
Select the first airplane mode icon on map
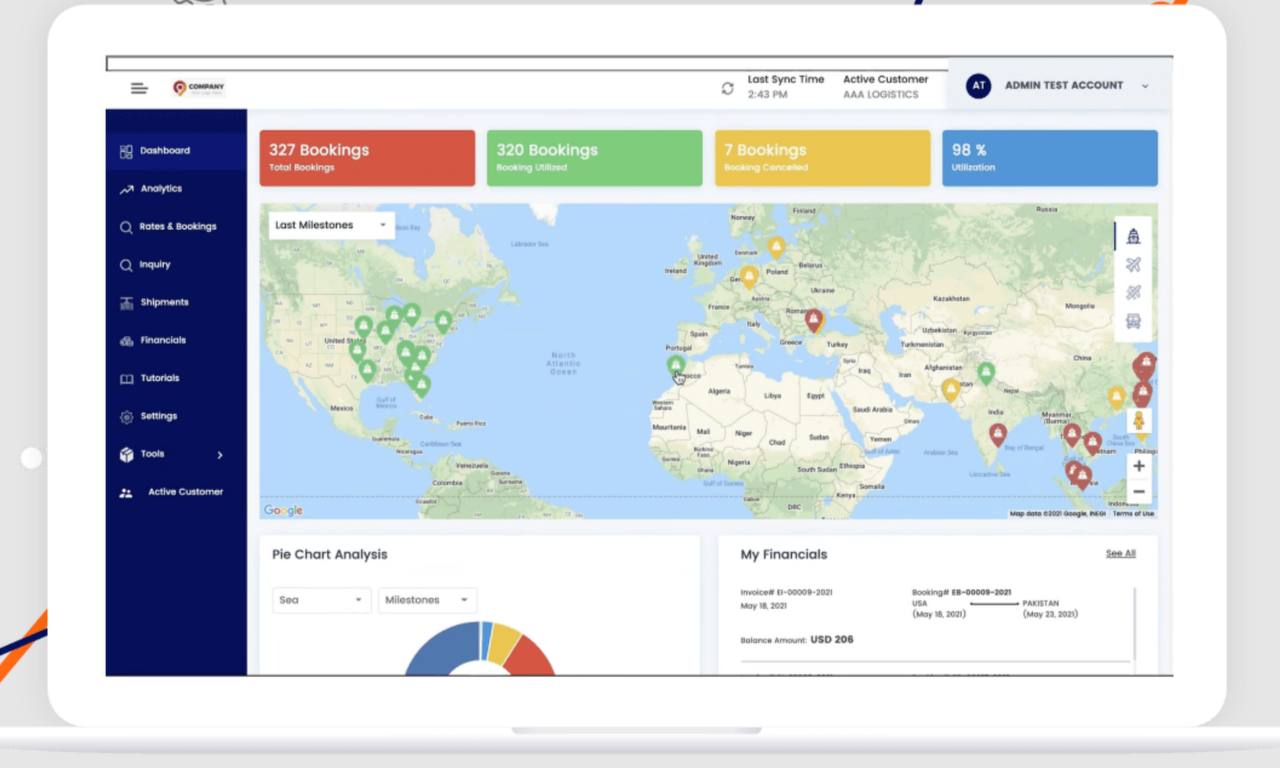pyautogui.click(x=1133, y=265)
